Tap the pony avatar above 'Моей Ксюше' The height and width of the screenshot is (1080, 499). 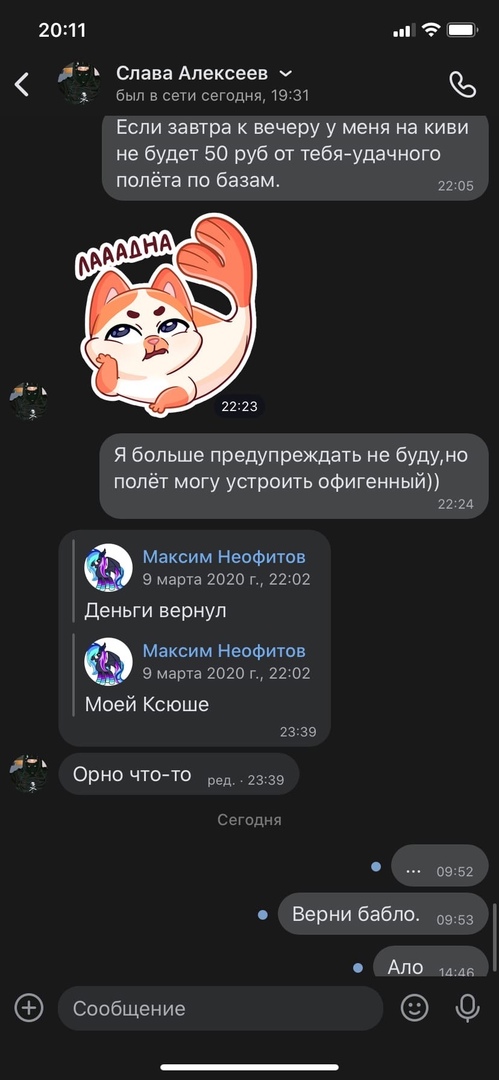[108, 661]
